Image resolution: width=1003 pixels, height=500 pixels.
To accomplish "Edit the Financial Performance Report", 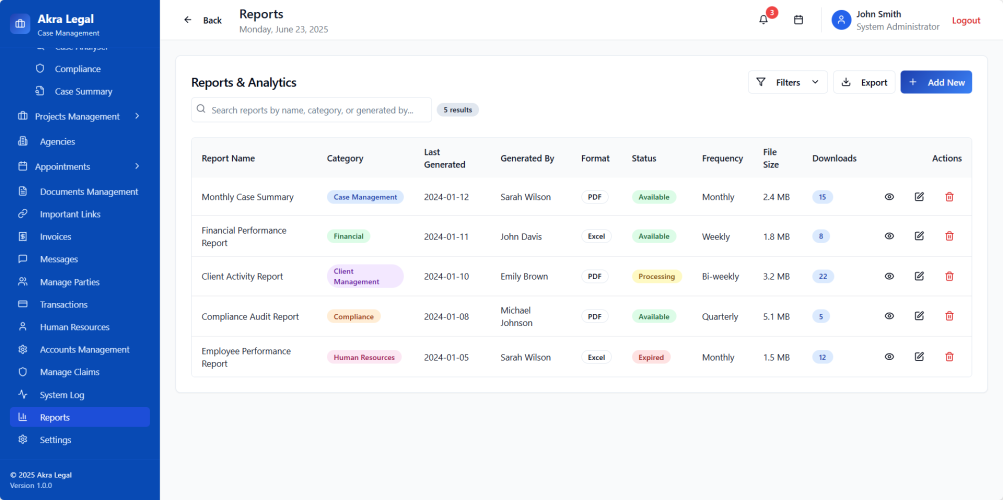I will pos(919,236).
